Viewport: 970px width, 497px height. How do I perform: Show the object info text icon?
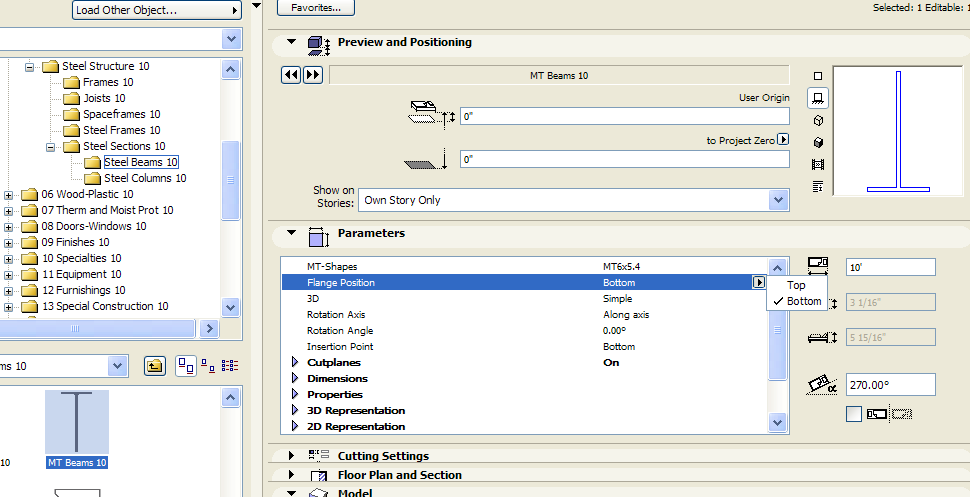coord(818,186)
